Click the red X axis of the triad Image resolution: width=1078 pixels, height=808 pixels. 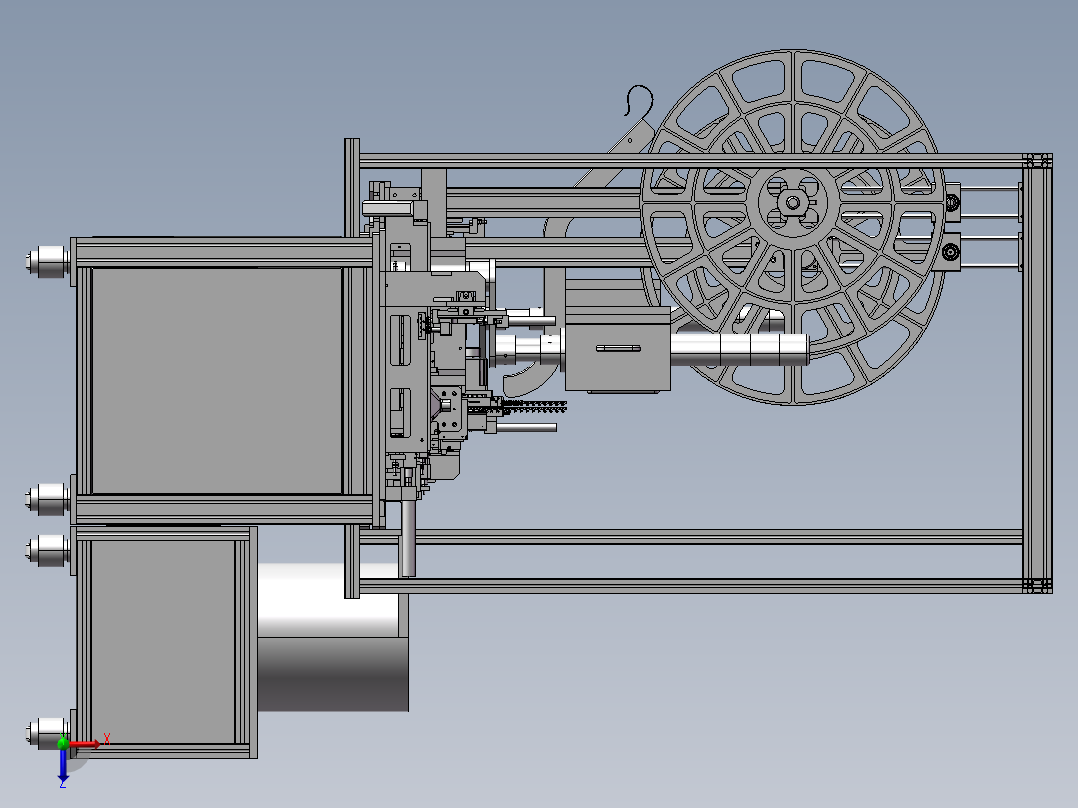tap(84, 744)
